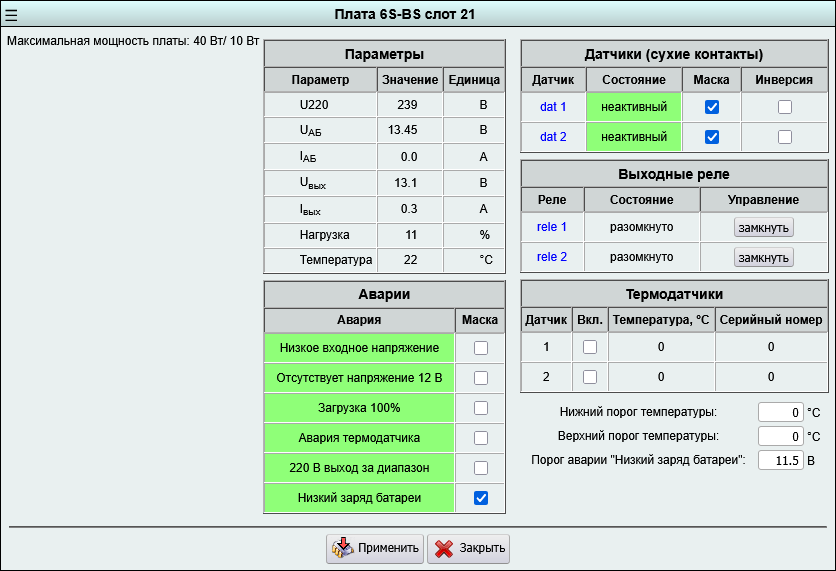Toggle mask checkbox for dat 1
Viewport: 836px width, 571px height.
point(712,107)
